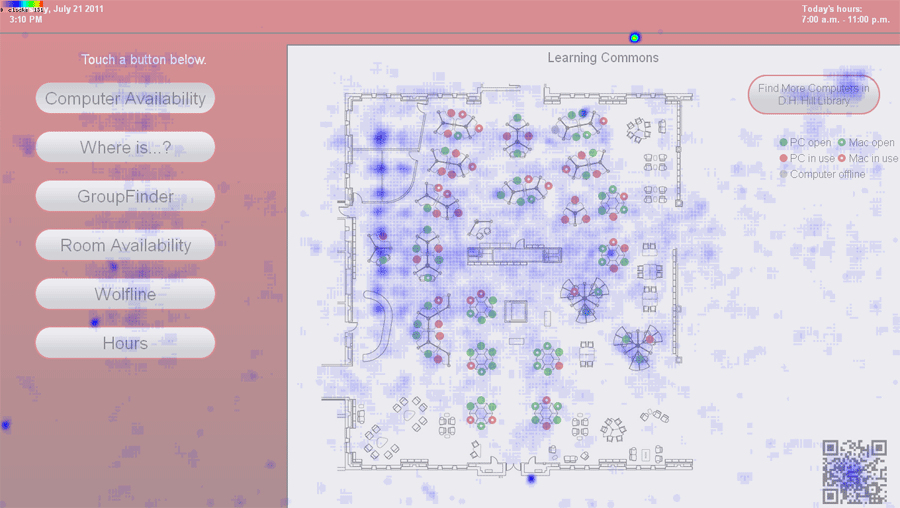Tap the QR code image
Image resolution: width=900 pixels, height=508 pixels.
[855, 471]
